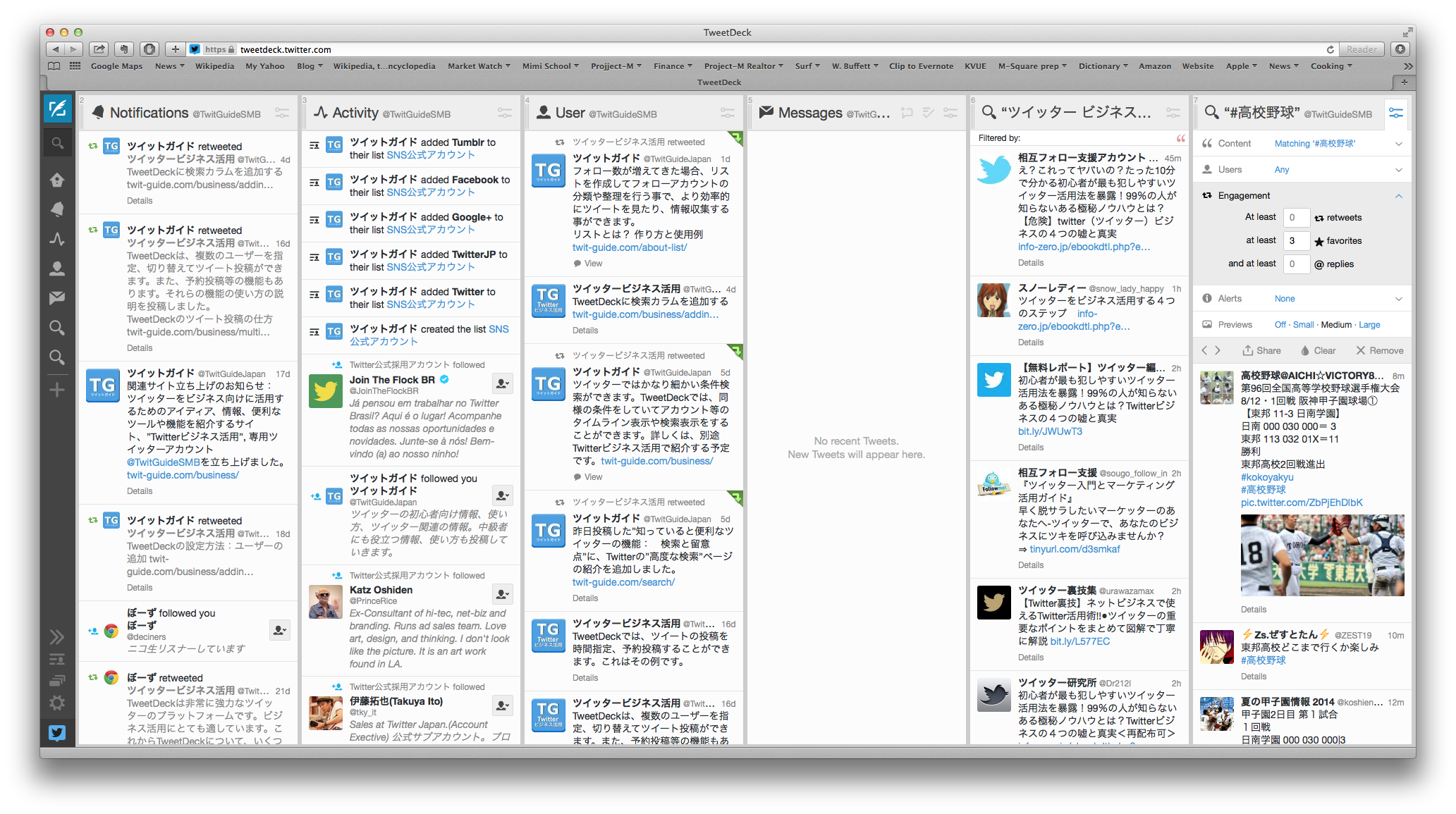Click View under the twit-guide.com/about-list/ tweet
Screen dimensions: 1456x814
[588, 264]
